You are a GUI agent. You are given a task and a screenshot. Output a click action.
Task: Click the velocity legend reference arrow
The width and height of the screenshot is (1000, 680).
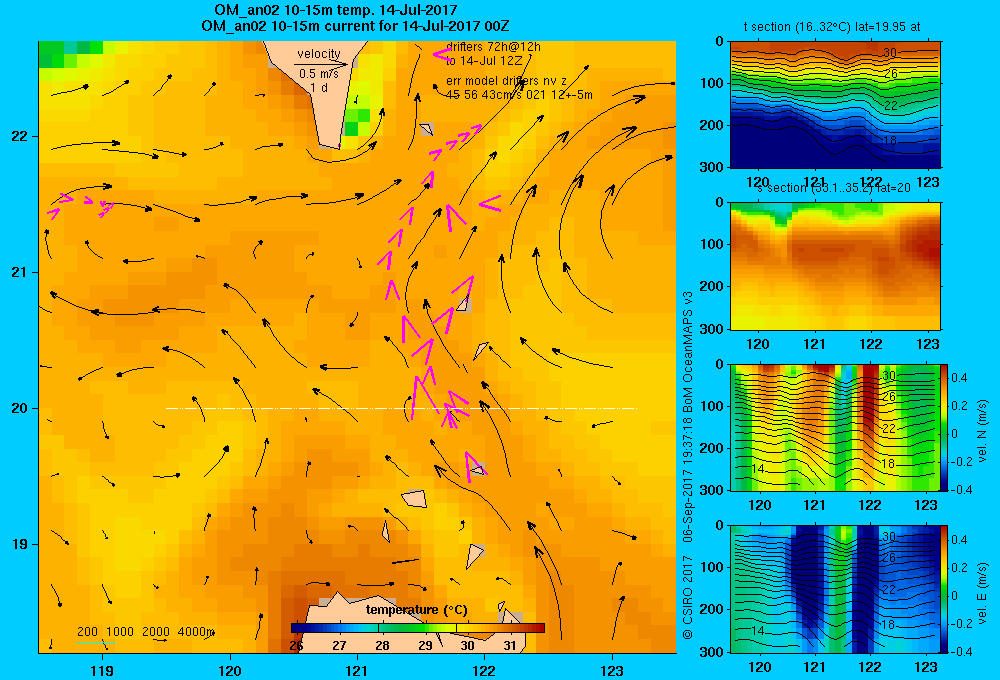pyautogui.click(x=321, y=64)
